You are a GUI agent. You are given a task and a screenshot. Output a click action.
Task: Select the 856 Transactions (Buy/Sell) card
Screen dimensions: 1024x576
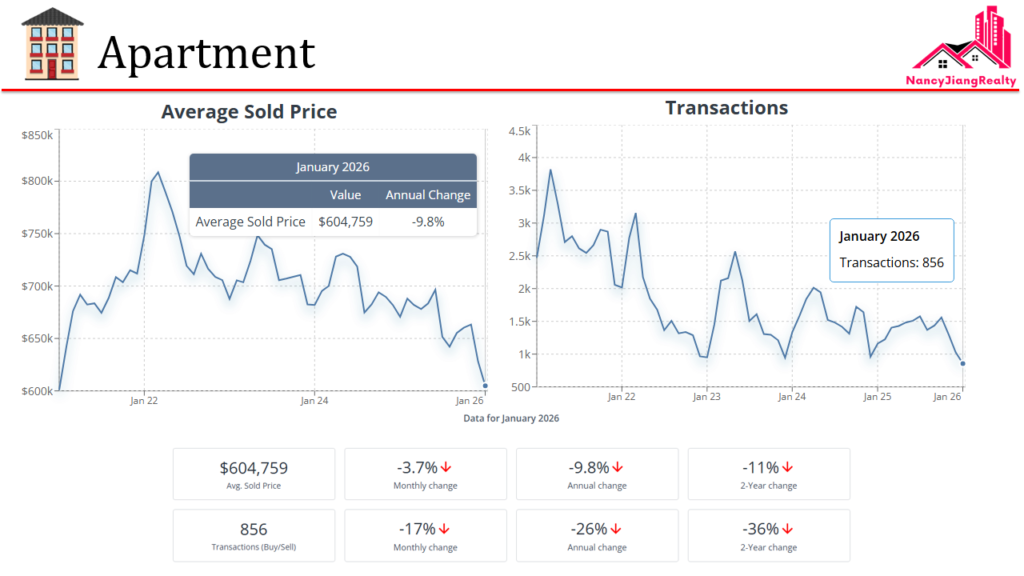pos(254,536)
